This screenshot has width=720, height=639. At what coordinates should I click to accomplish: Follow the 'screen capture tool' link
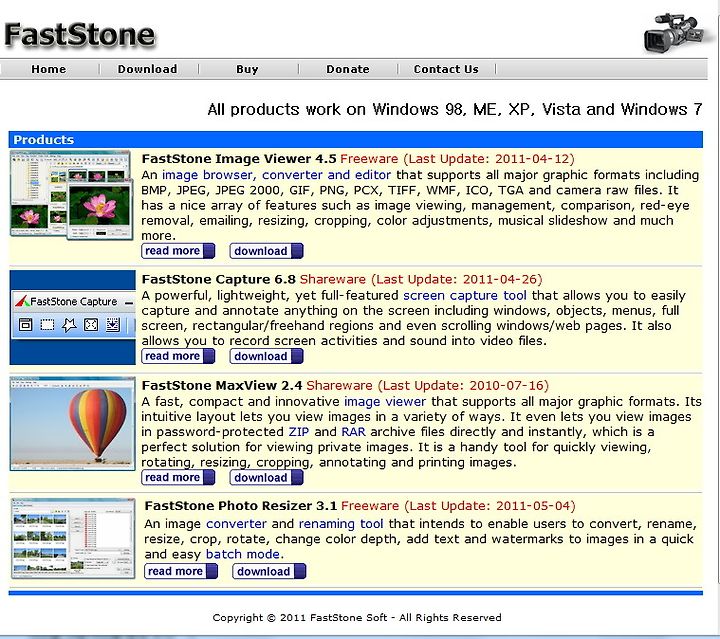pyautogui.click(x=465, y=295)
